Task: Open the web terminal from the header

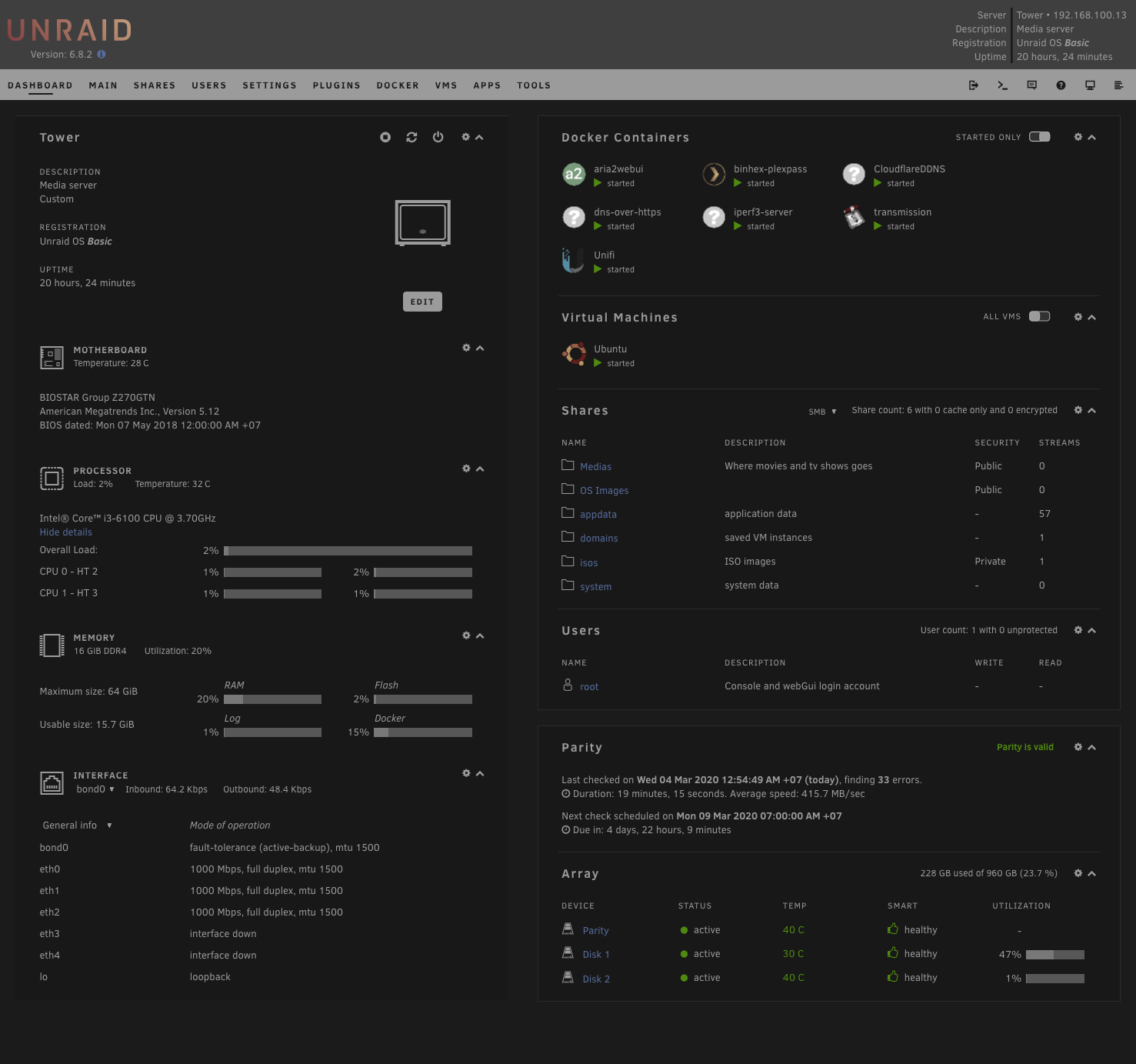Action: [x=1001, y=85]
